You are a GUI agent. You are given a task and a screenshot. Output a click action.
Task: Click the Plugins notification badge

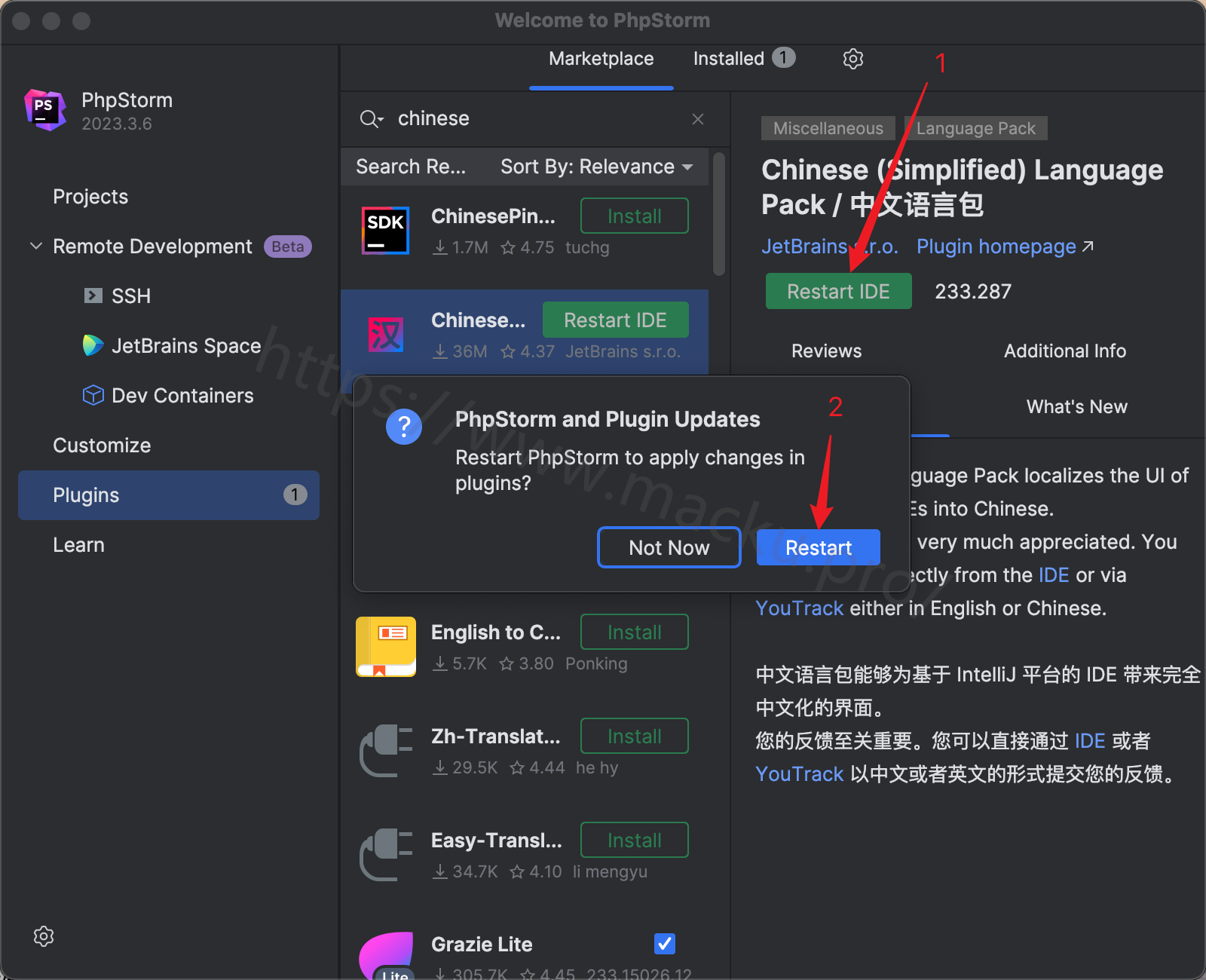(x=295, y=495)
